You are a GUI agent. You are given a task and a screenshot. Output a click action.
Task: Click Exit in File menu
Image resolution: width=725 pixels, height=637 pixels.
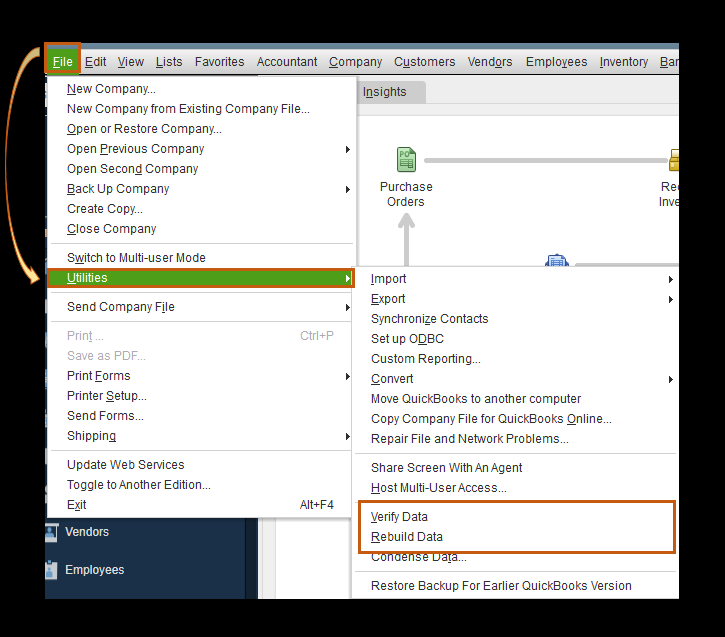click(x=201, y=505)
